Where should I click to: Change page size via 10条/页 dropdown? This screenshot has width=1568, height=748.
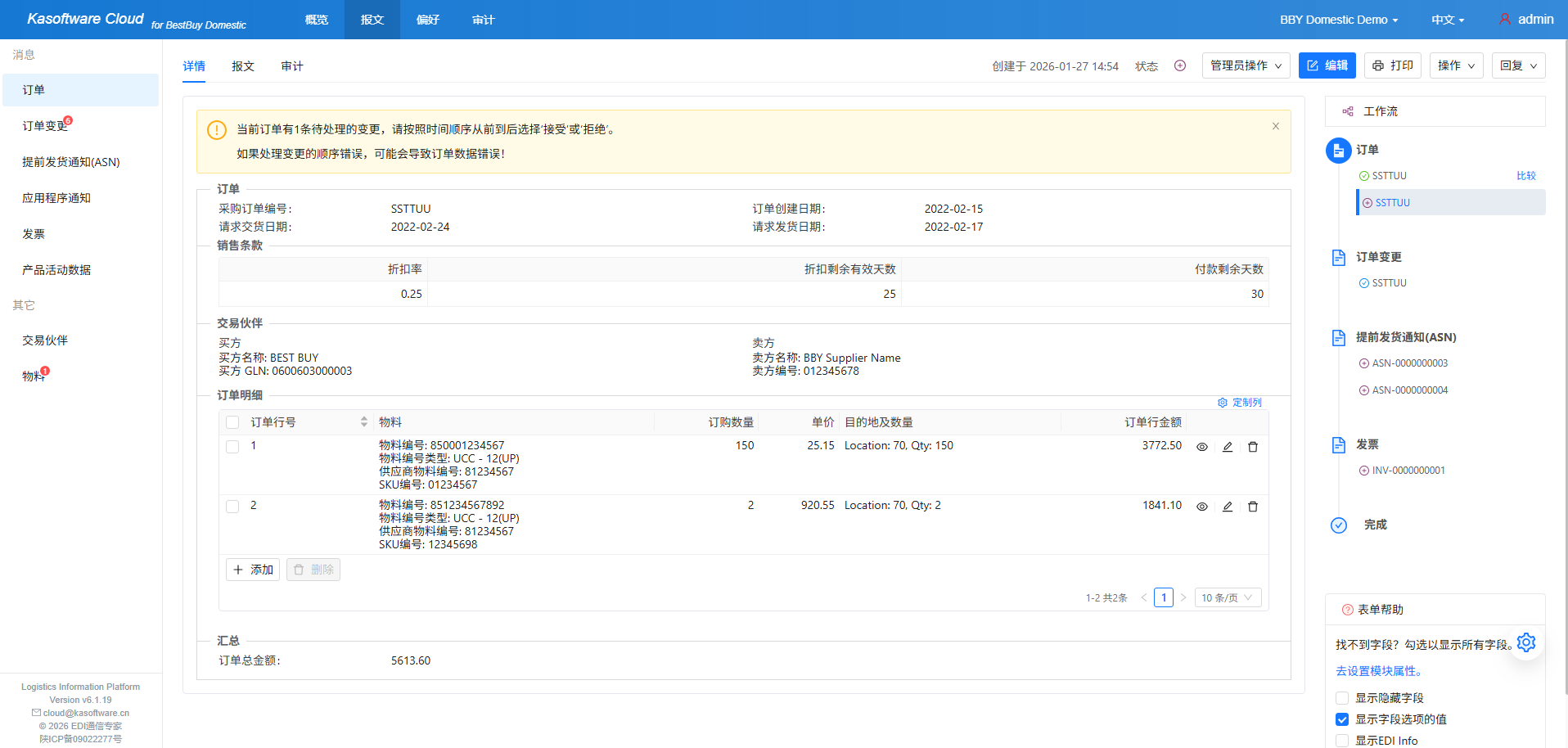(1227, 597)
